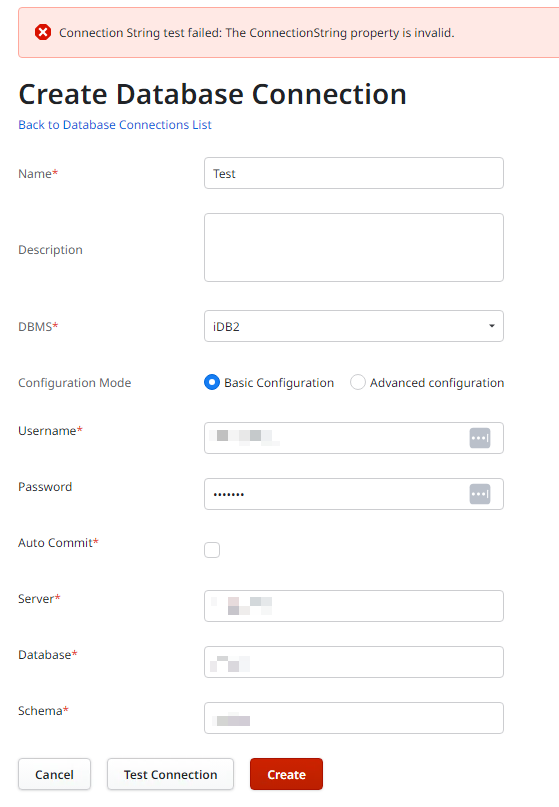Image resolution: width=559 pixels, height=807 pixels.
Task: Select the Server input field
Action: tap(354, 606)
